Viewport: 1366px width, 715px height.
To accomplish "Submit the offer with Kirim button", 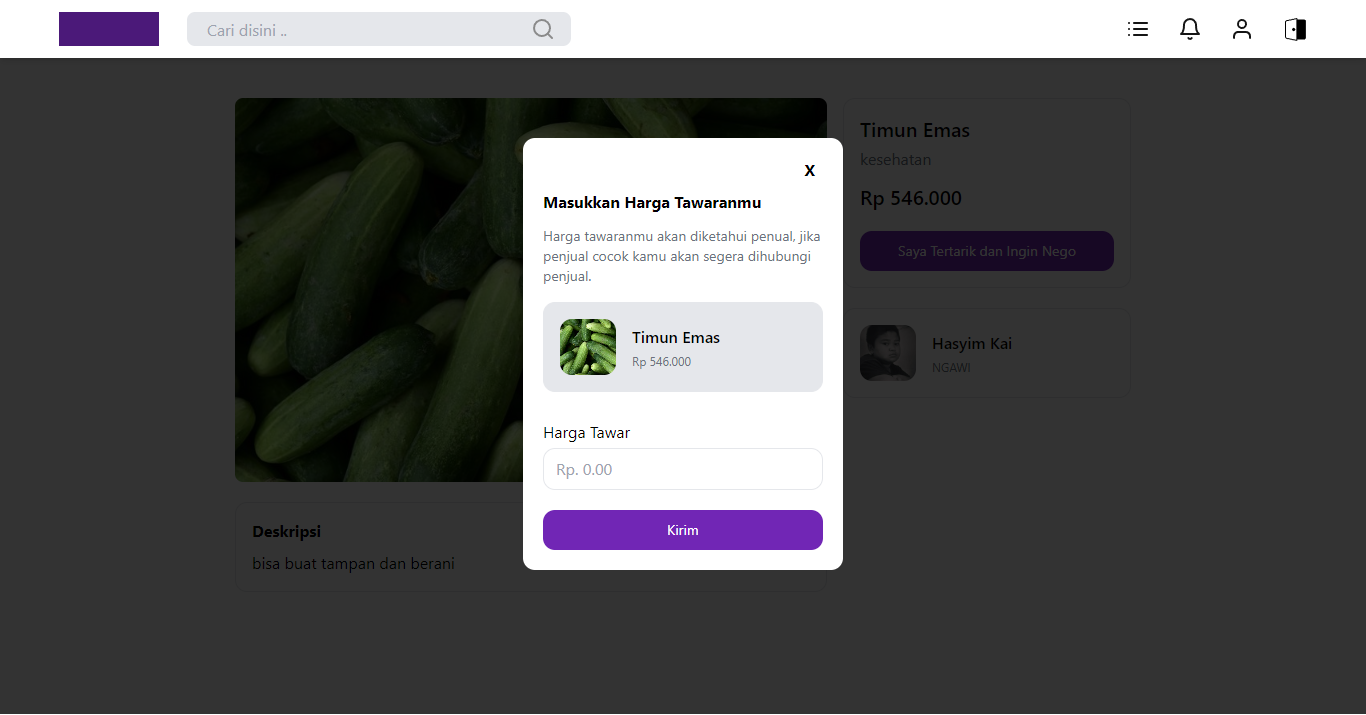I will pyautogui.click(x=683, y=530).
